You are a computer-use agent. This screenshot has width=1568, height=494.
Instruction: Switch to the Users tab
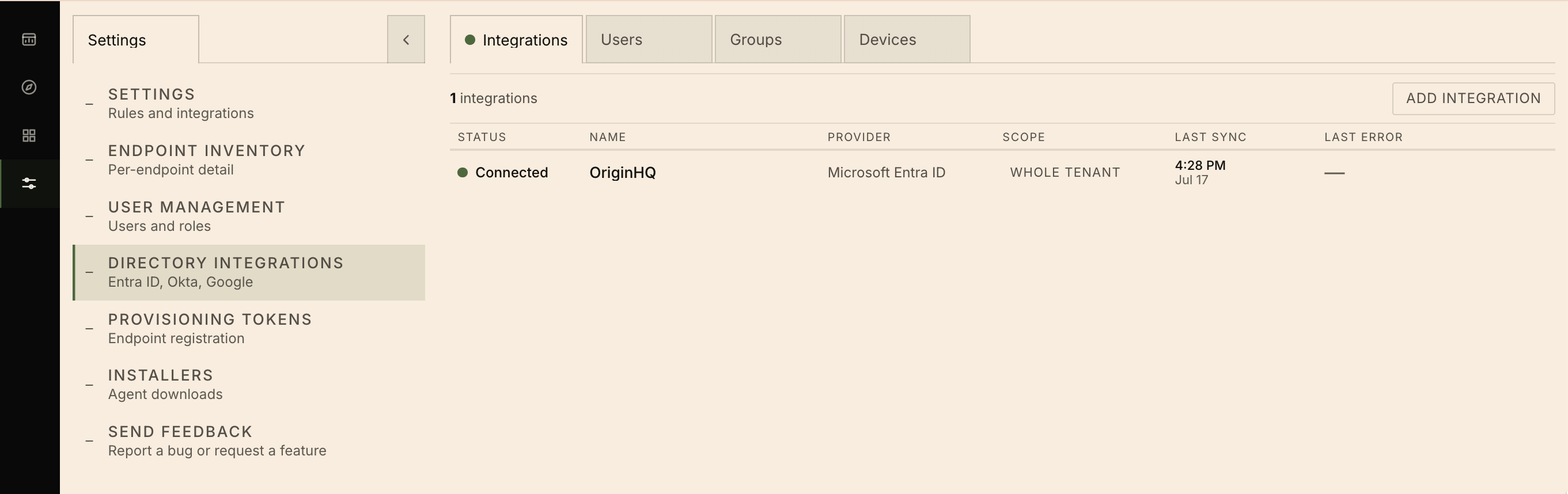[649, 40]
